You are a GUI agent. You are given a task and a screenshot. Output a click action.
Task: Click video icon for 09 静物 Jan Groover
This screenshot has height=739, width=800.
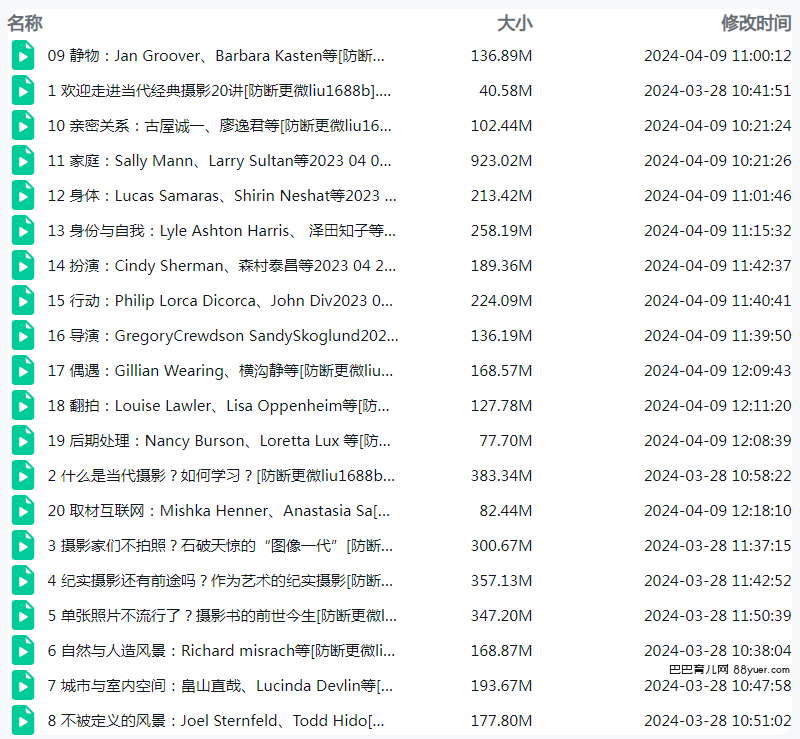click(23, 56)
